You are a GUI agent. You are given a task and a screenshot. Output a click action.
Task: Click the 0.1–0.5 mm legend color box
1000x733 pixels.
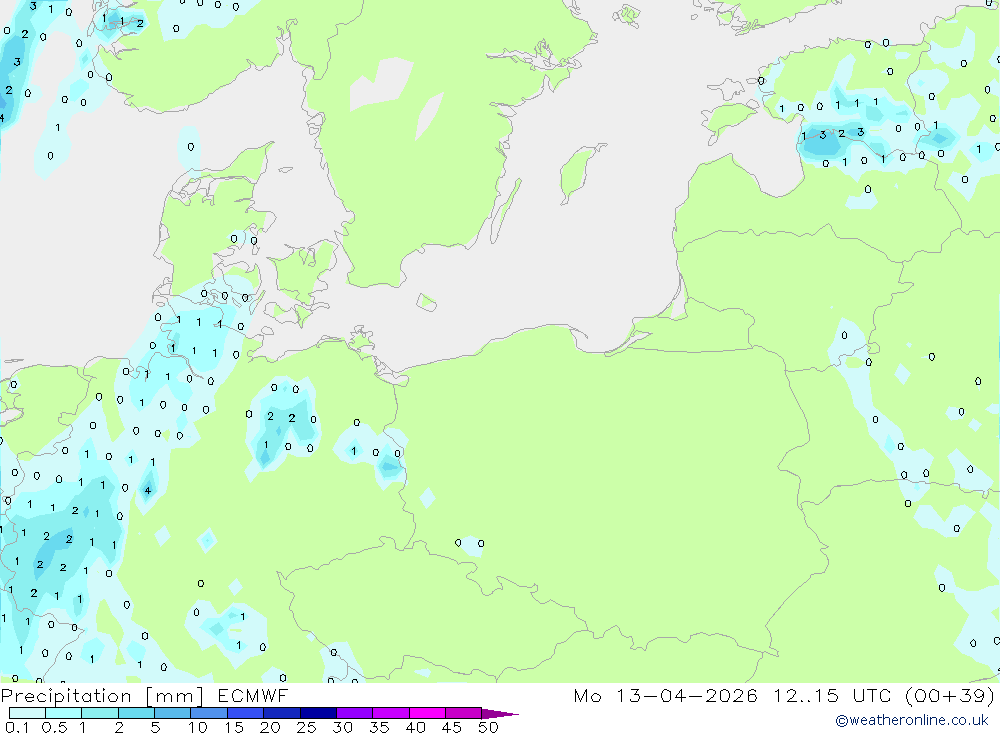click(x=27, y=713)
